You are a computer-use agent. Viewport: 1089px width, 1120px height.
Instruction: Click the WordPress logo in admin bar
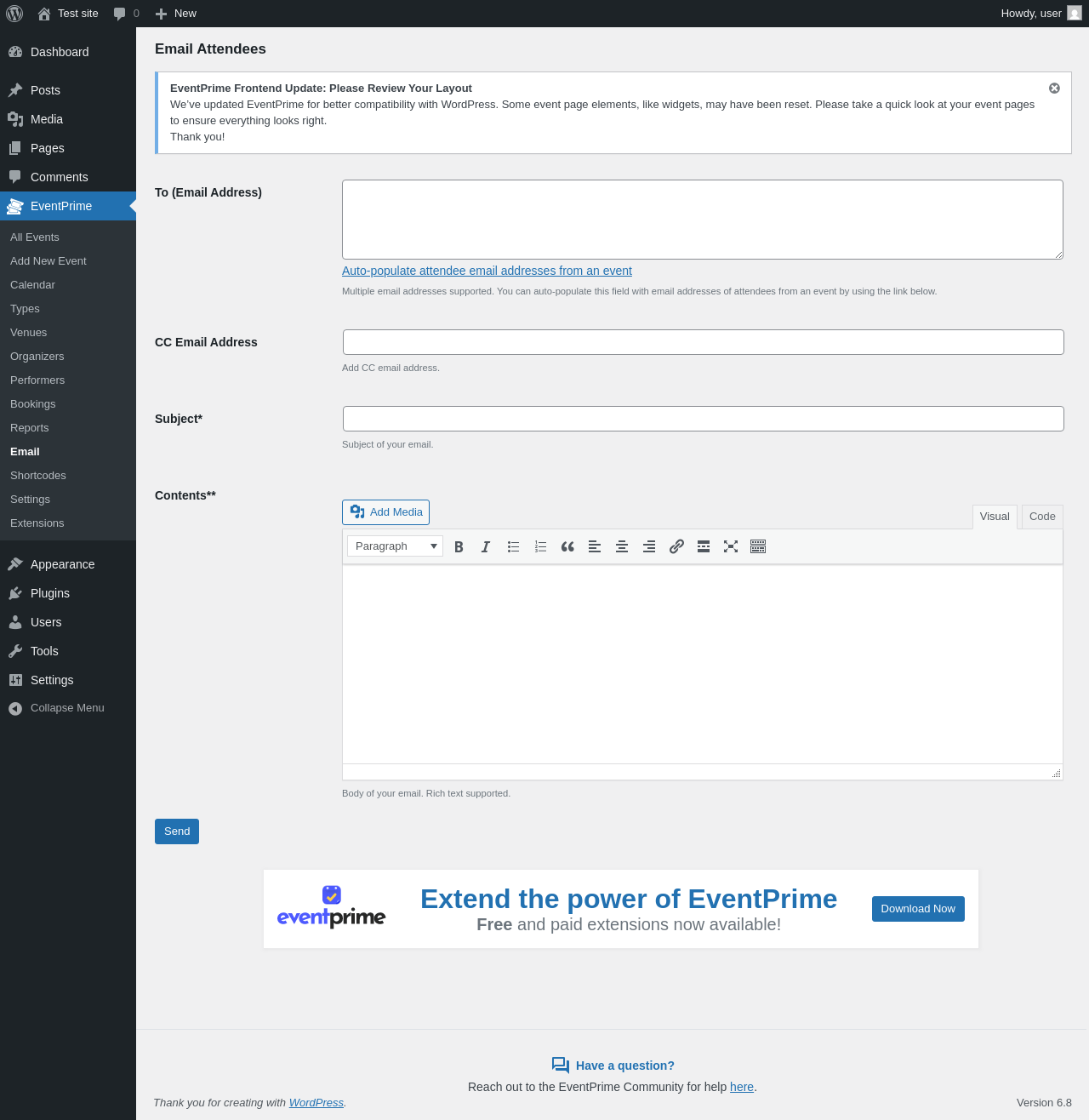click(14, 14)
